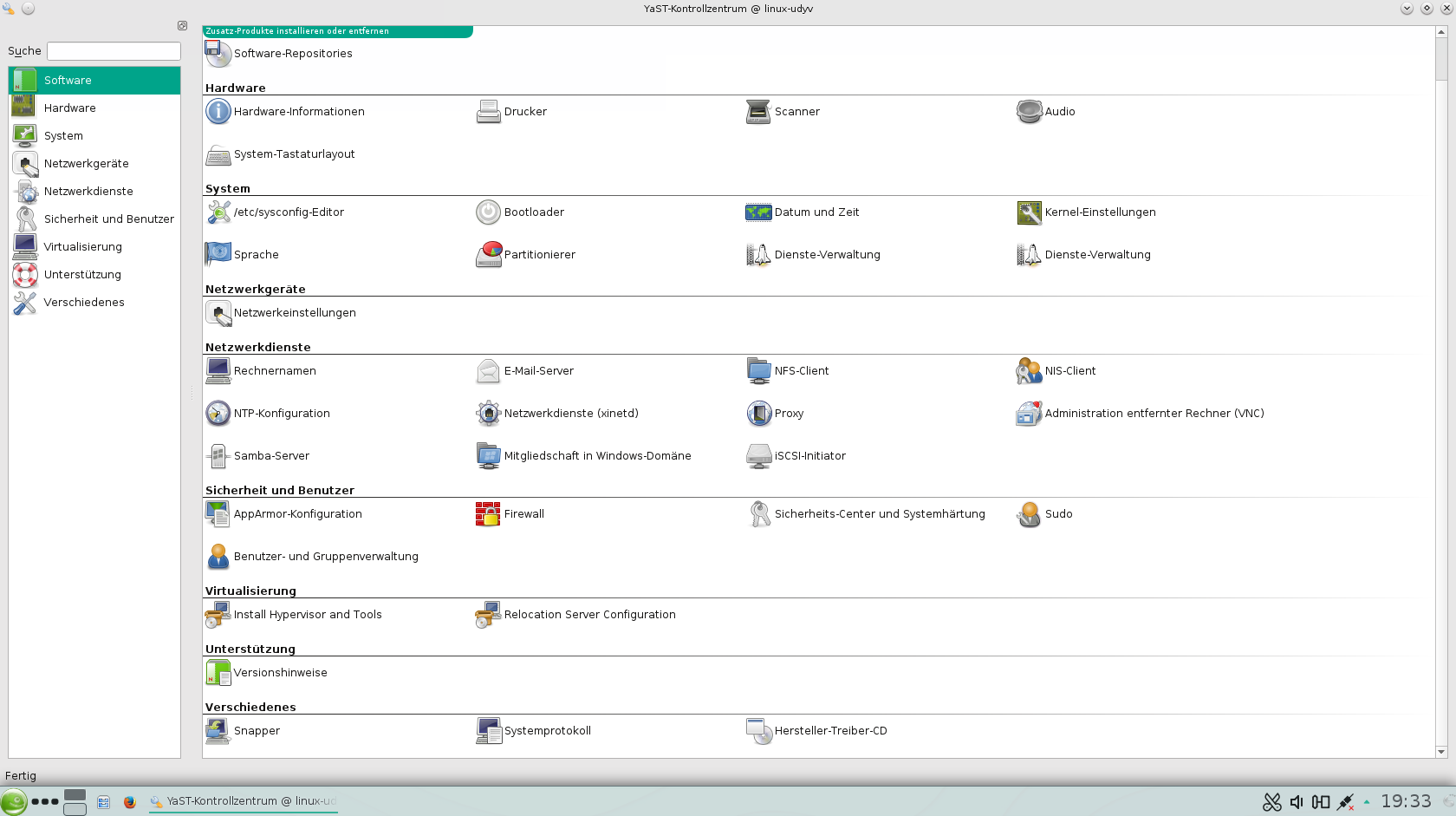Launch the Partitionierer tool

pos(539,254)
